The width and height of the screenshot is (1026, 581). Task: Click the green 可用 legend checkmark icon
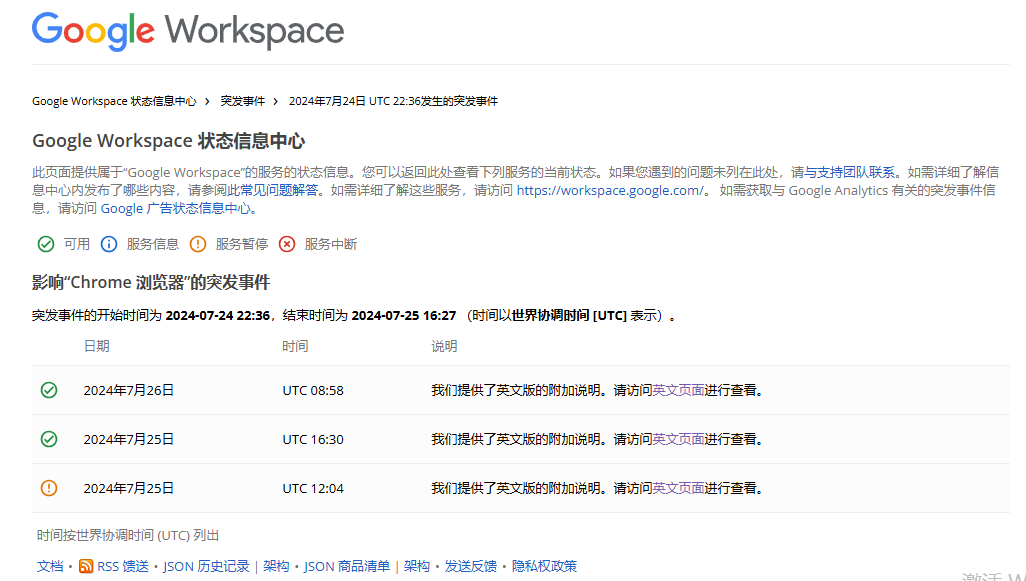click(x=46, y=244)
